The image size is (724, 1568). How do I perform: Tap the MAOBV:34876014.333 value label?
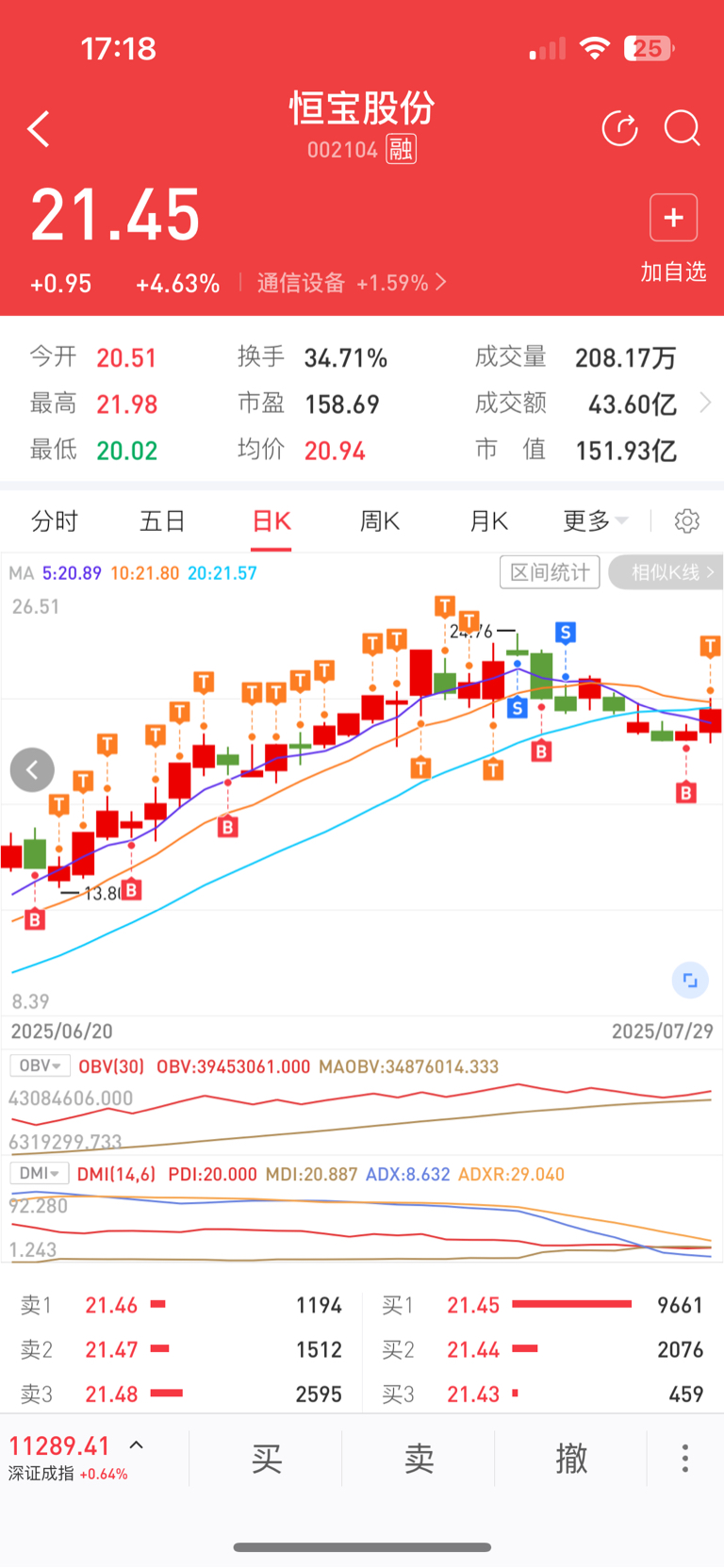click(408, 1066)
